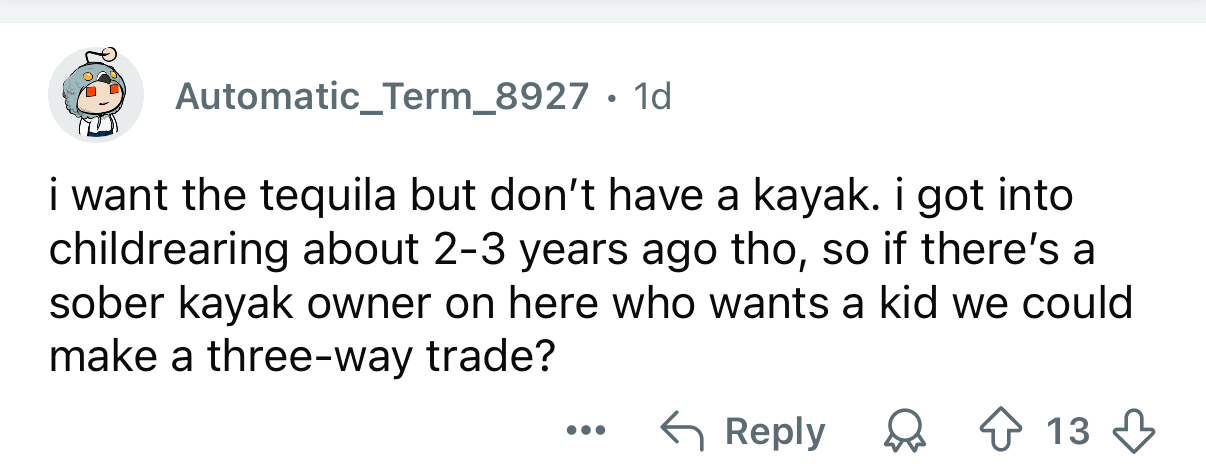The width and height of the screenshot is (1206, 473).
Task: Click the orange eyes on the avatar
Action: coord(97,92)
